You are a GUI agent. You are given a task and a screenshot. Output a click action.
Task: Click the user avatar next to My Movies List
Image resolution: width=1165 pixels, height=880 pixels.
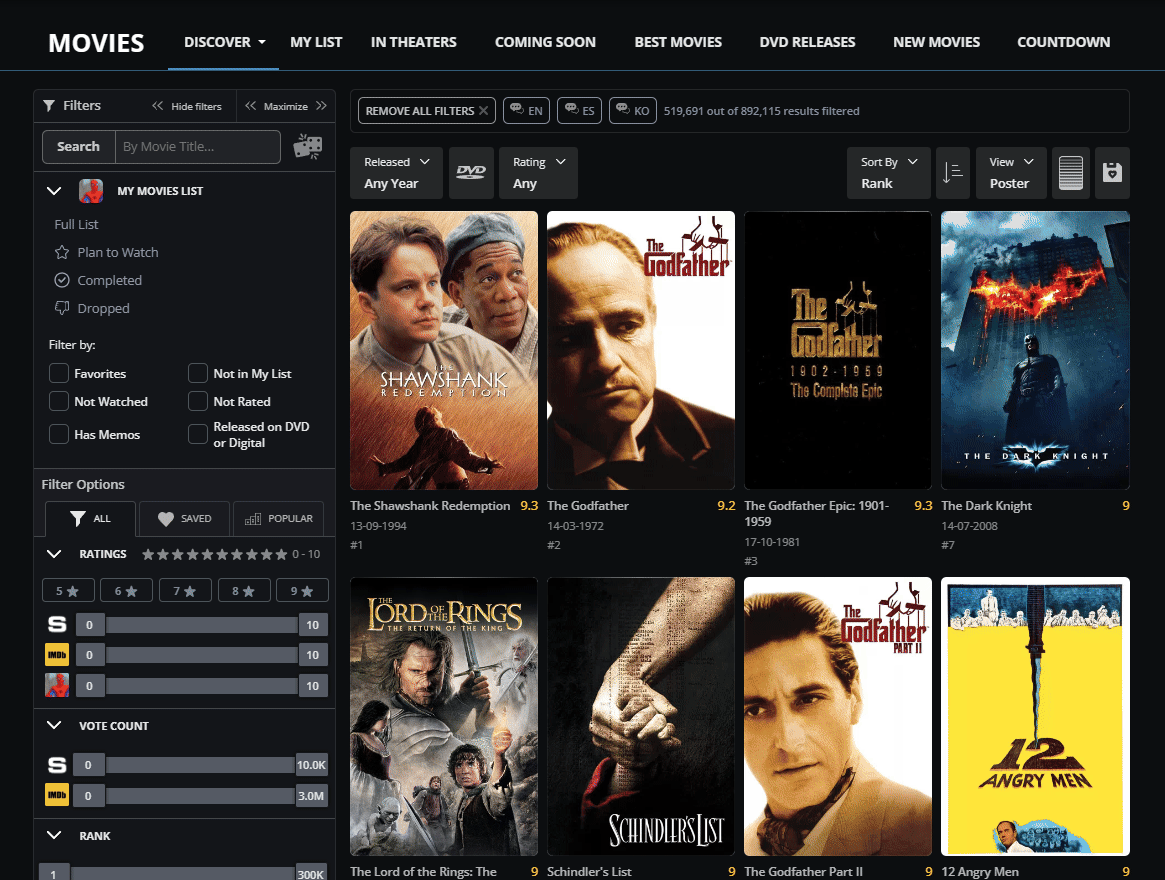(x=91, y=191)
